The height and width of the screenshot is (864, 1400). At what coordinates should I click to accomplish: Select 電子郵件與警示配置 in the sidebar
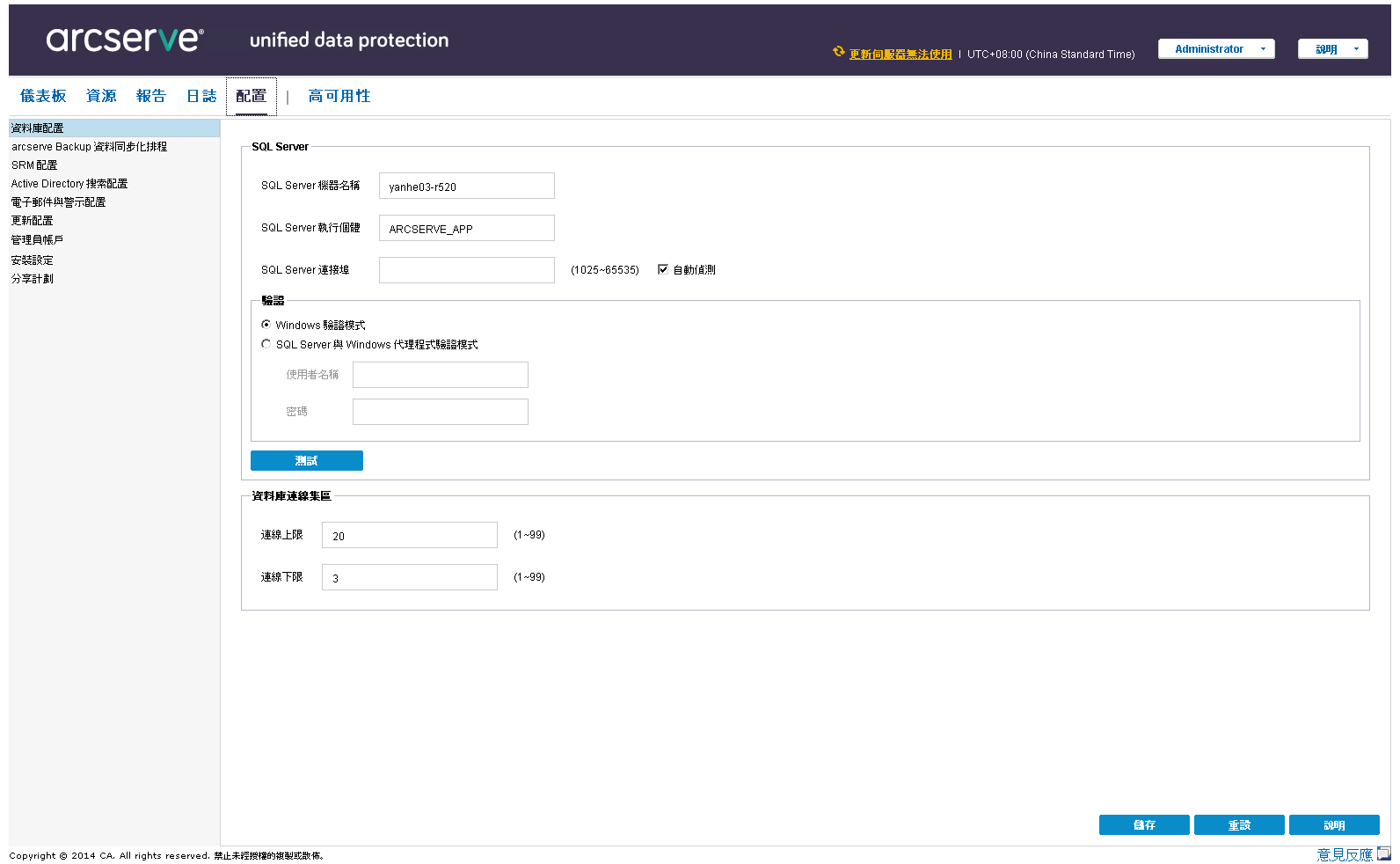pos(58,202)
